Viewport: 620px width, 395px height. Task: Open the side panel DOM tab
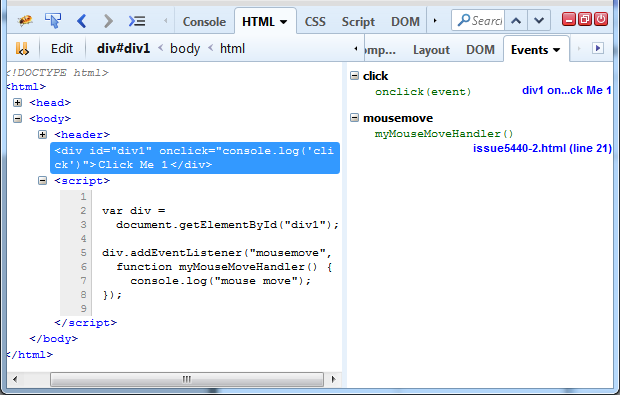[480, 50]
